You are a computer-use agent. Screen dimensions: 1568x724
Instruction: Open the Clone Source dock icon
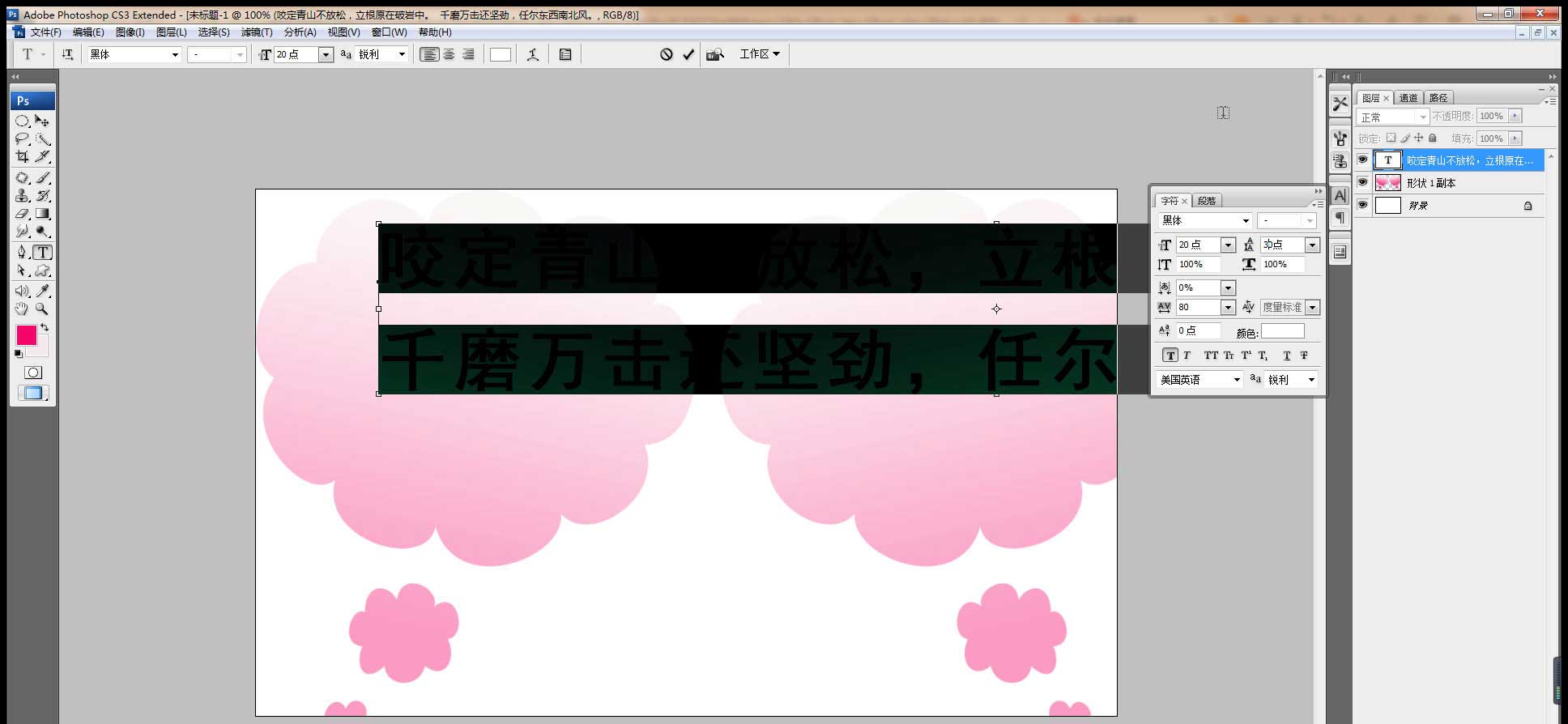[x=1340, y=160]
